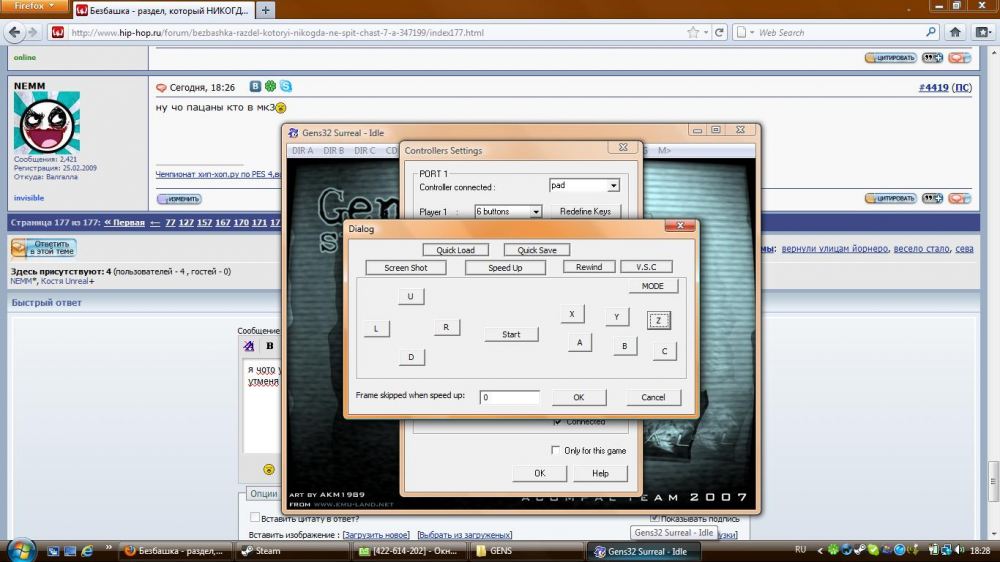The width and height of the screenshot is (1000, 562).
Task: Cancel the key mapping Dialog
Action: [653, 397]
